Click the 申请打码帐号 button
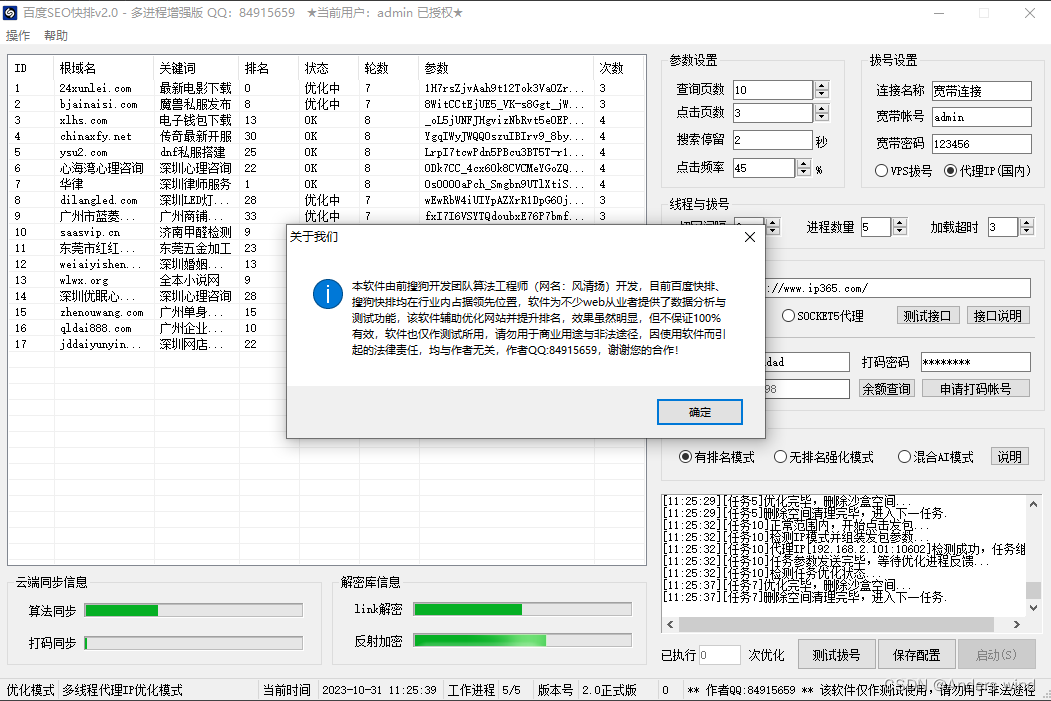1051x701 pixels. [975, 389]
